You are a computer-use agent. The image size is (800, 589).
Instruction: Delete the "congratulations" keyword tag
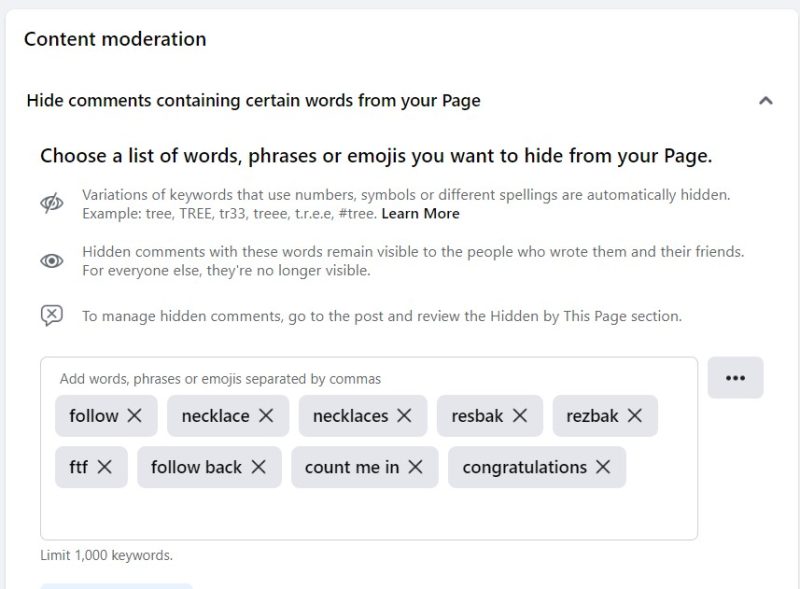(603, 467)
